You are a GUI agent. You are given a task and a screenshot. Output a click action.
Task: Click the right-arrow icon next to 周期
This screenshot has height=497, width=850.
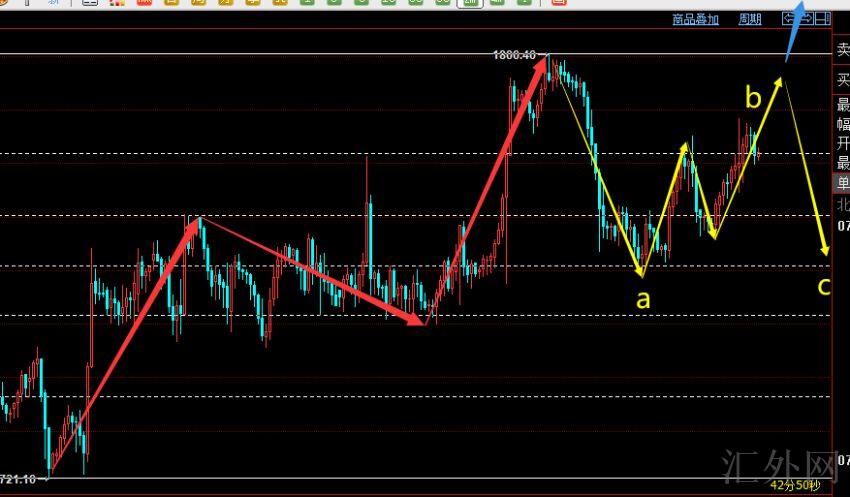pyautogui.click(x=807, y=19)
